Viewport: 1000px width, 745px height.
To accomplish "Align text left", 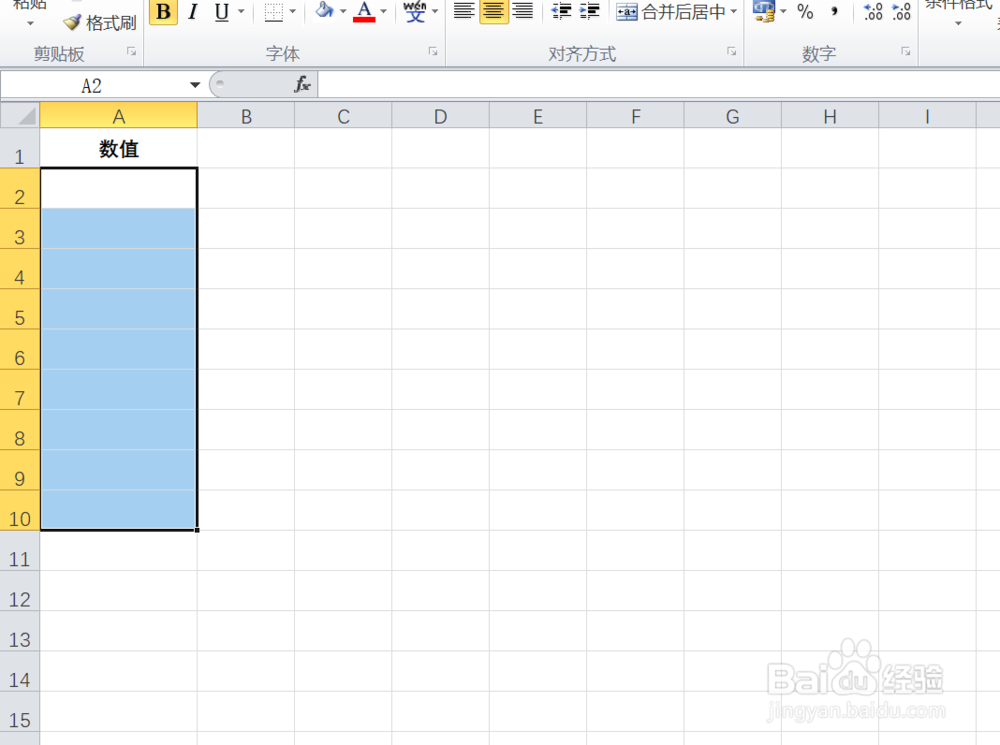I will tap(464, 11).
